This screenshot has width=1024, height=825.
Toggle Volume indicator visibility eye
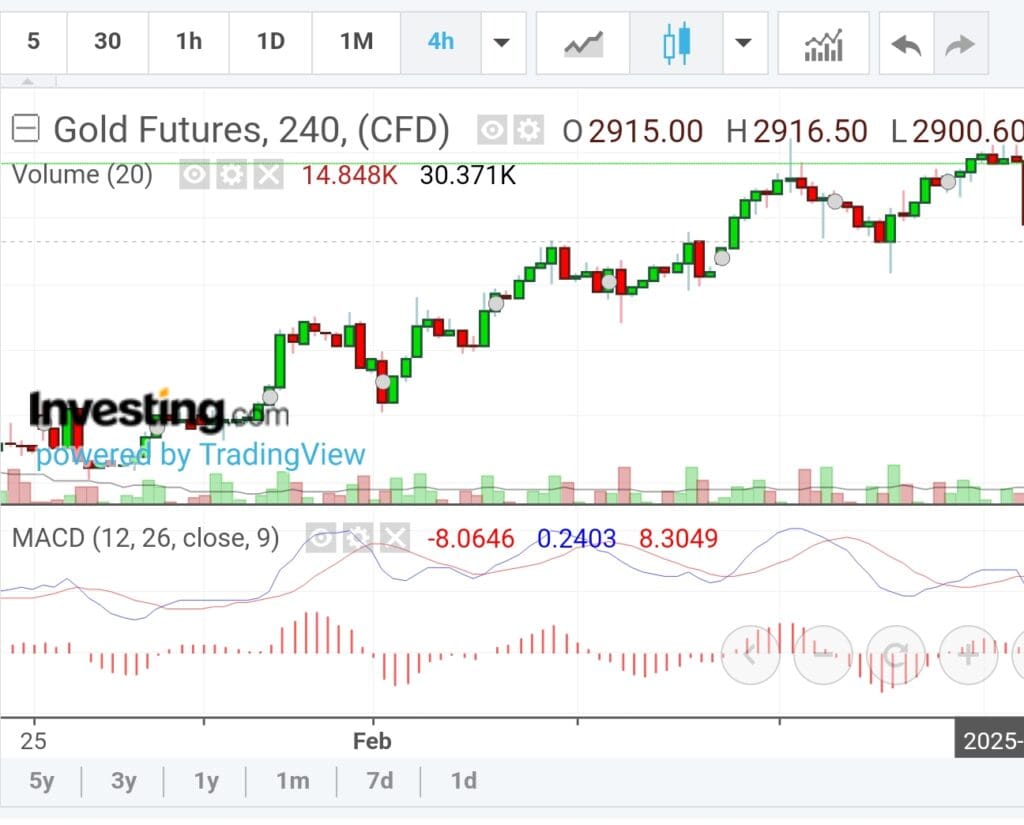click(x=195, y=175)
